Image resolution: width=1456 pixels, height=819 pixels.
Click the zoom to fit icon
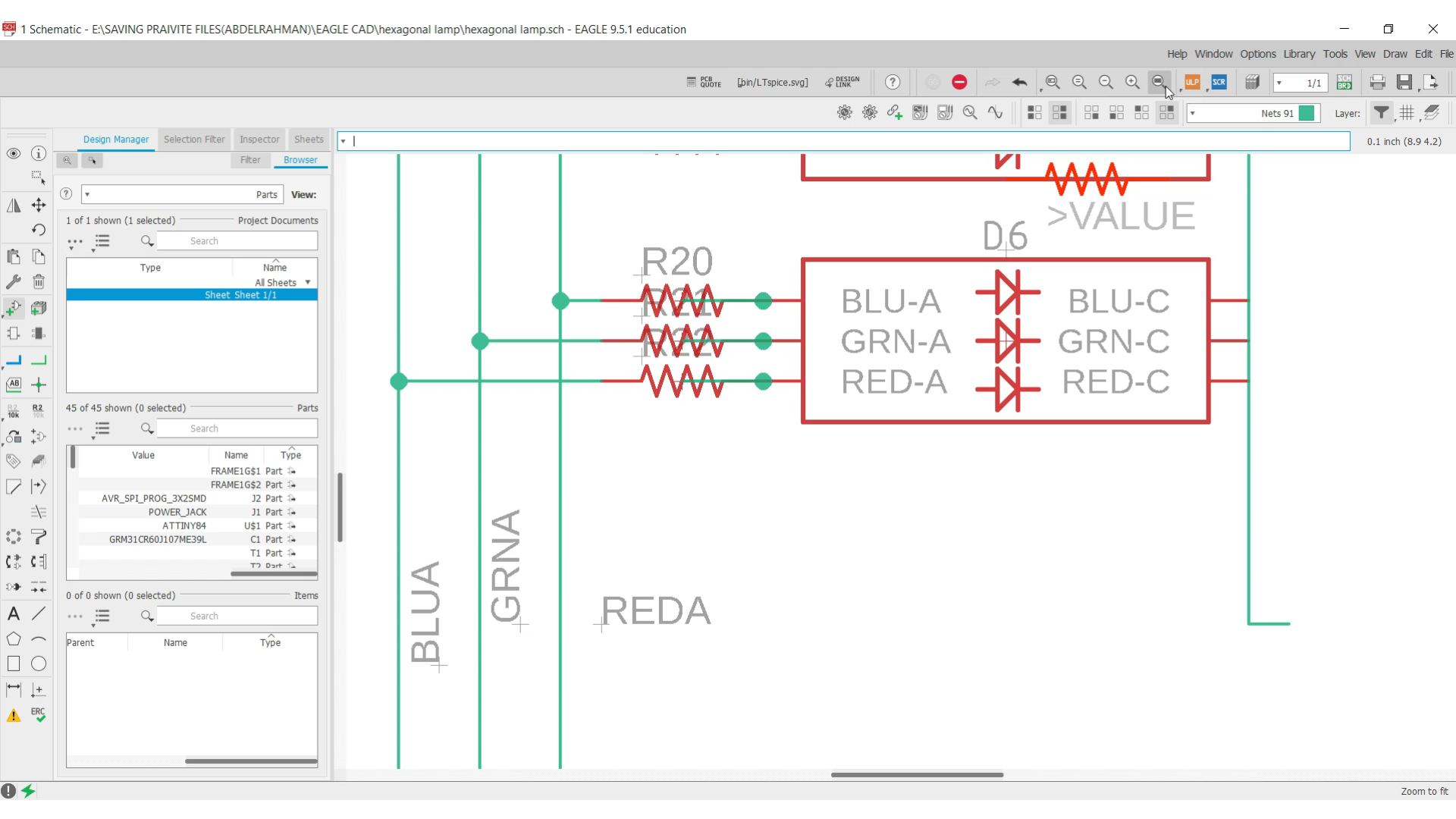[1159, 82]
